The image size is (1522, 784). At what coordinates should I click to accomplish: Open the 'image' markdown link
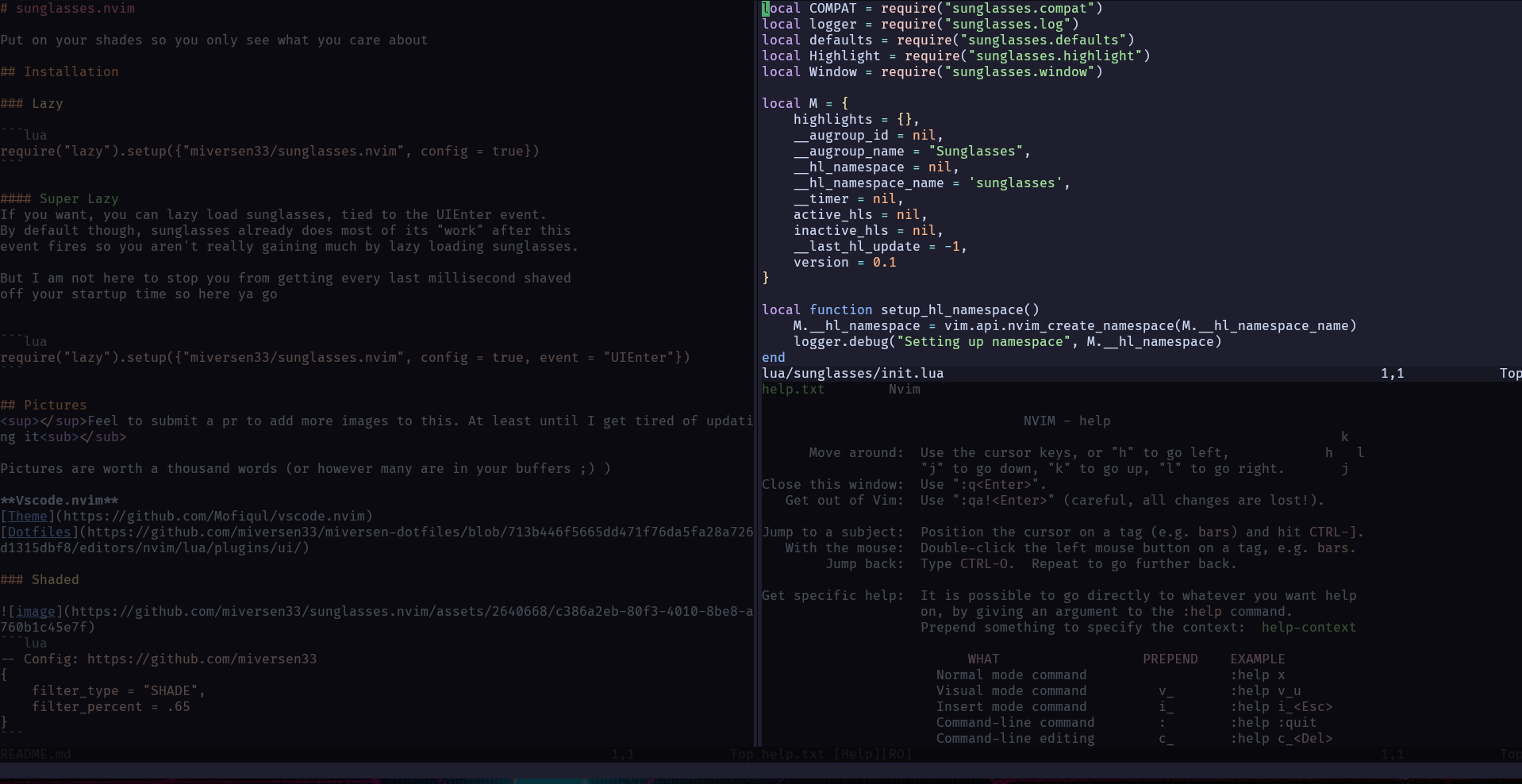click(36, 611)
